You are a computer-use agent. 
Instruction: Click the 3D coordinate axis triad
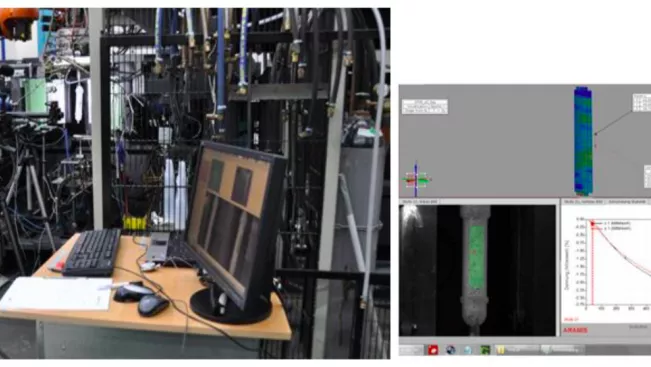point(416,180)
